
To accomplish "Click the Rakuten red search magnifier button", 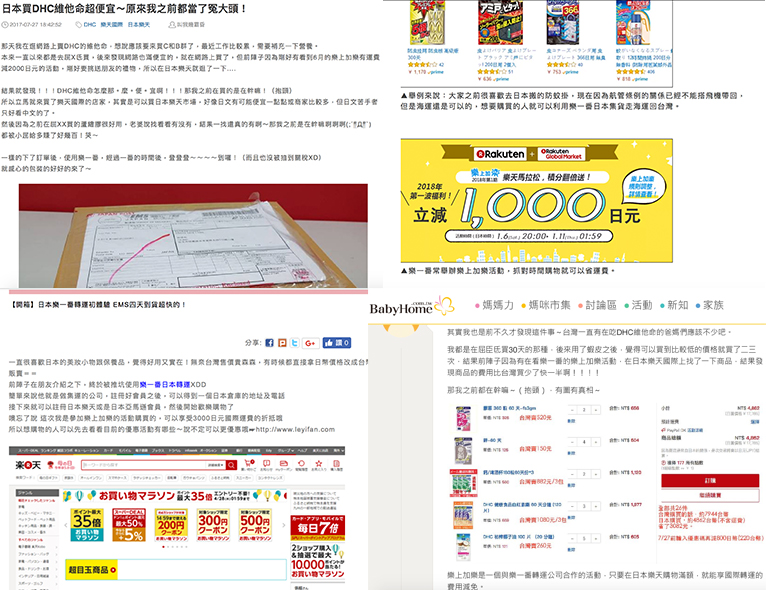I will coord(232,464).
